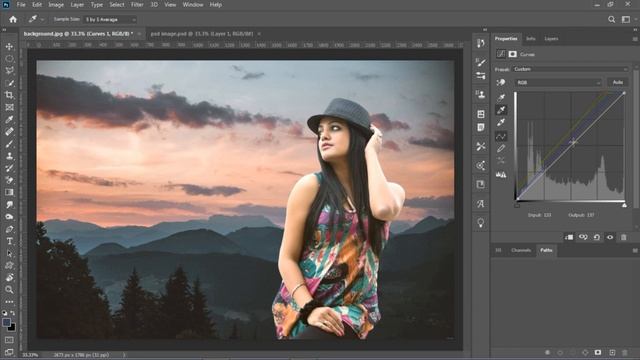Switch to the Channels tab

[521, 250]
